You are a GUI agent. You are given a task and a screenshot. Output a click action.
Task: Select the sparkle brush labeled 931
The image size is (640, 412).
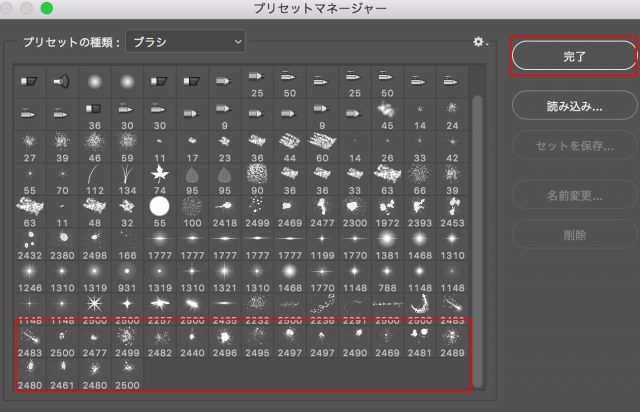pos(127,272)
